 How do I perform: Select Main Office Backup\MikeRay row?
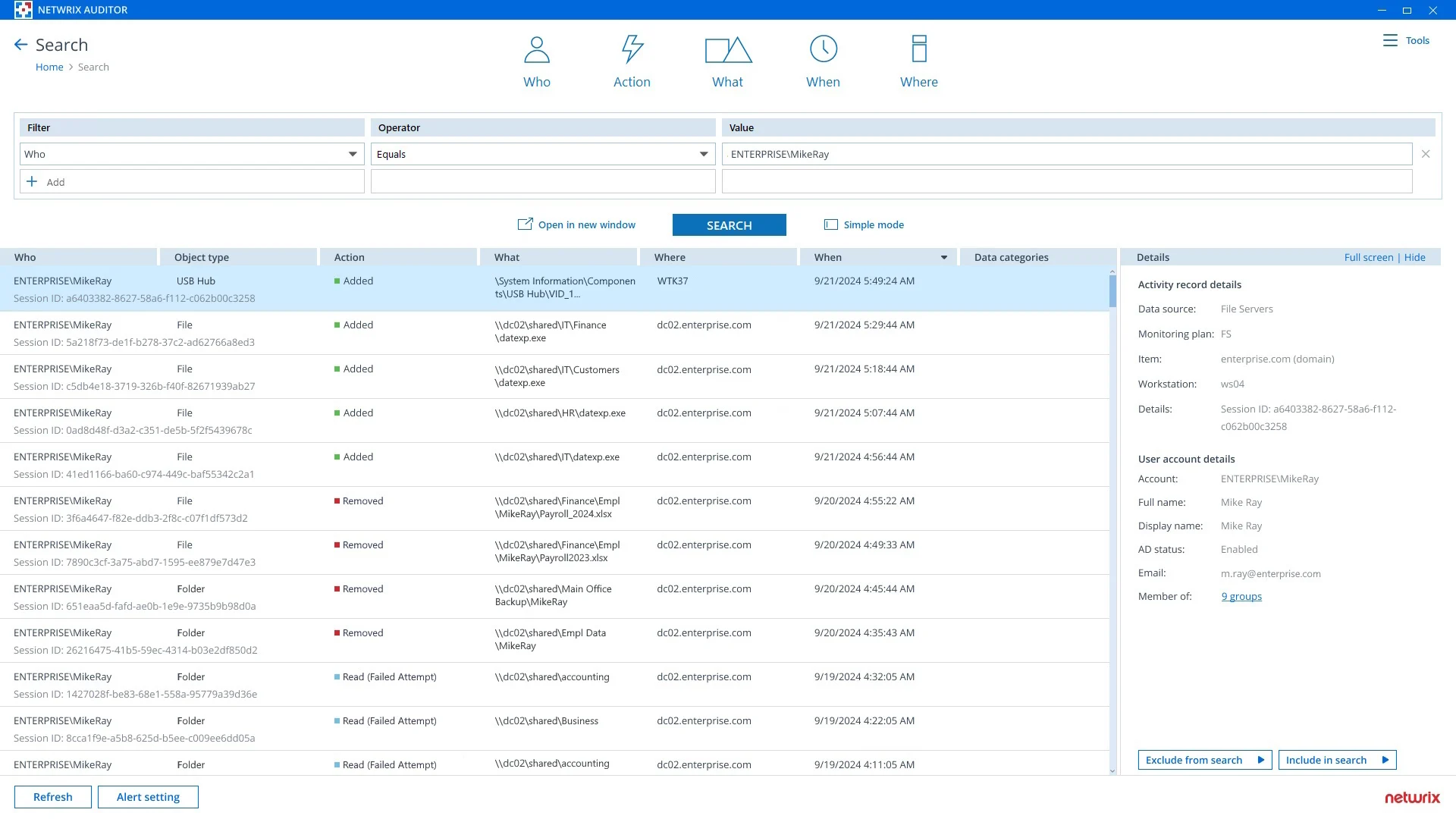pos(554,597)
